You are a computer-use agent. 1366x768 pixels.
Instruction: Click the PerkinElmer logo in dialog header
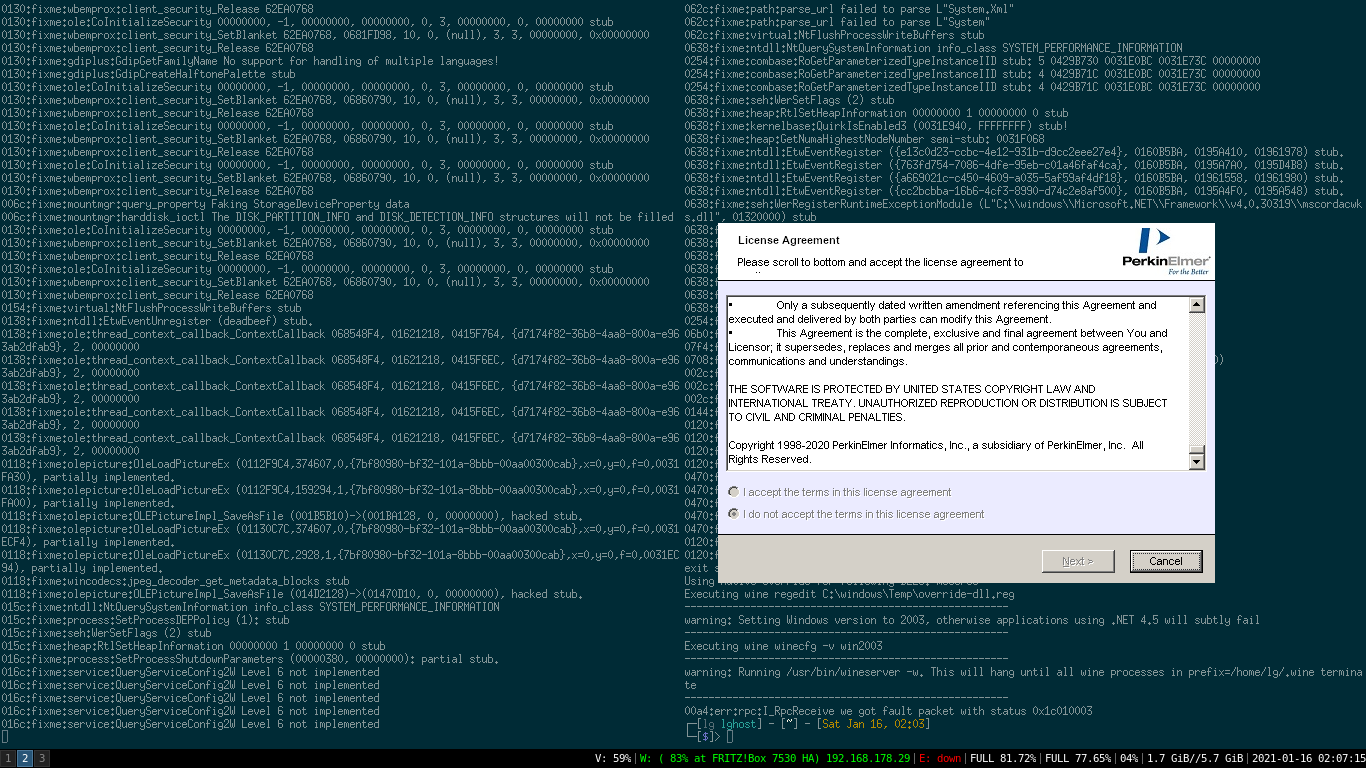[x=1166, y=252]
